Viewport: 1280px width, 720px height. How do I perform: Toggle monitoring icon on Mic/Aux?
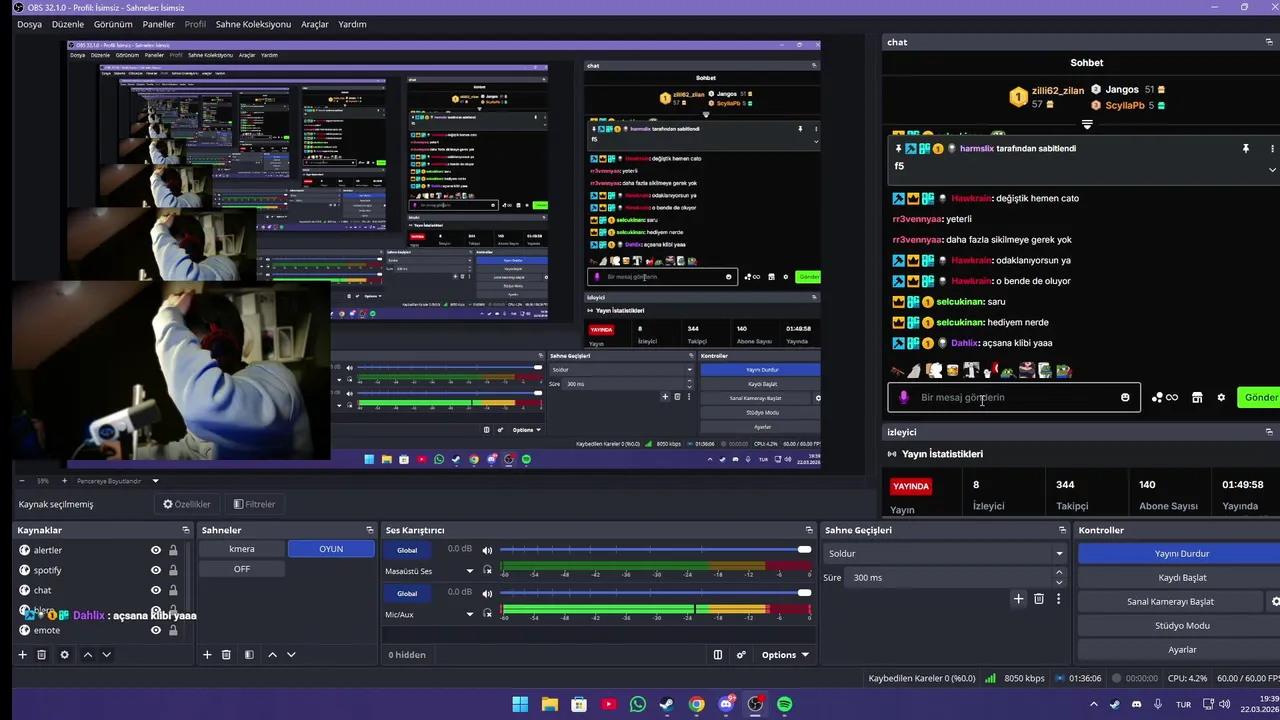(488, 614)
